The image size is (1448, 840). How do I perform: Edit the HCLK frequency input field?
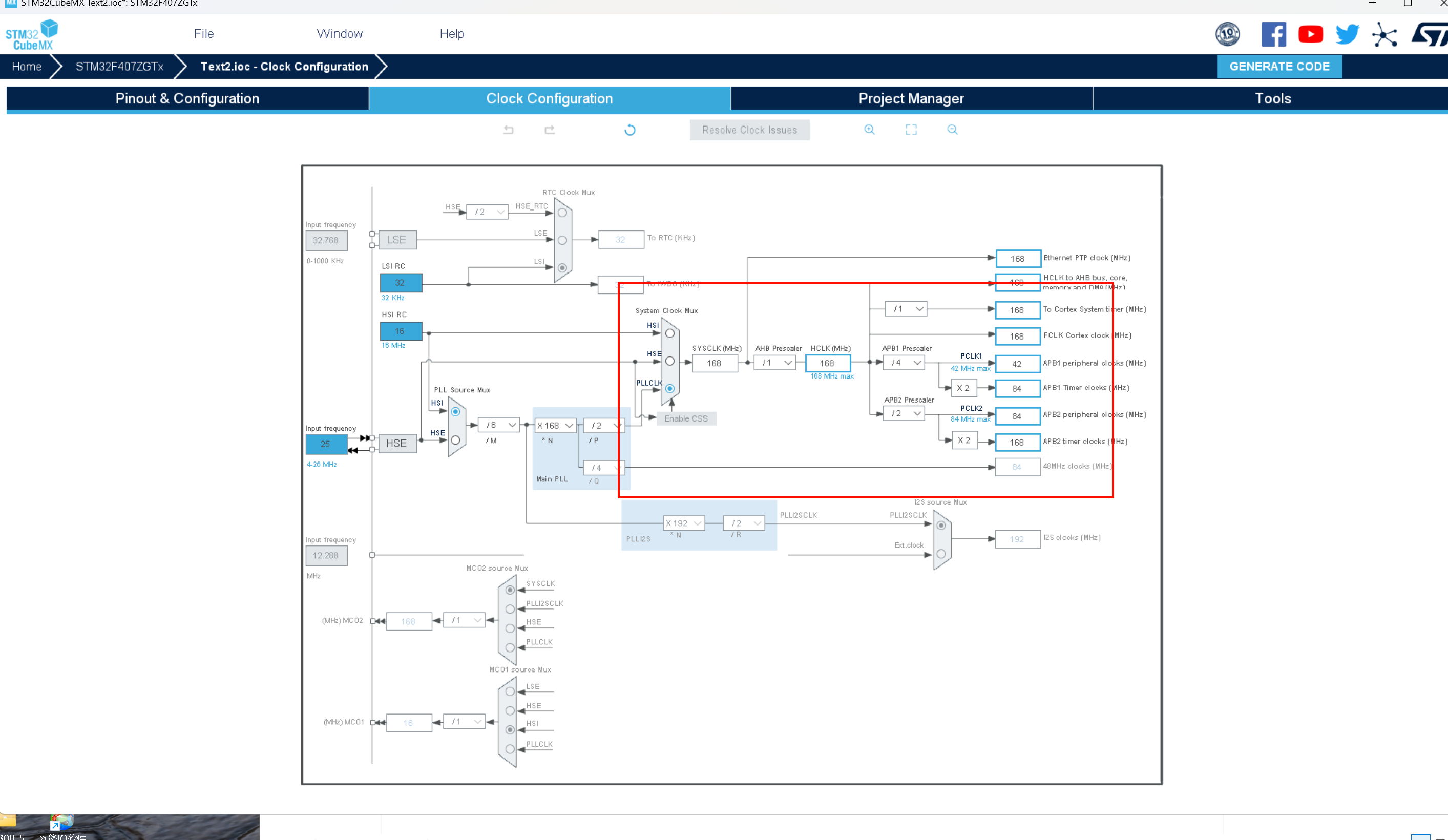point(827,363)
